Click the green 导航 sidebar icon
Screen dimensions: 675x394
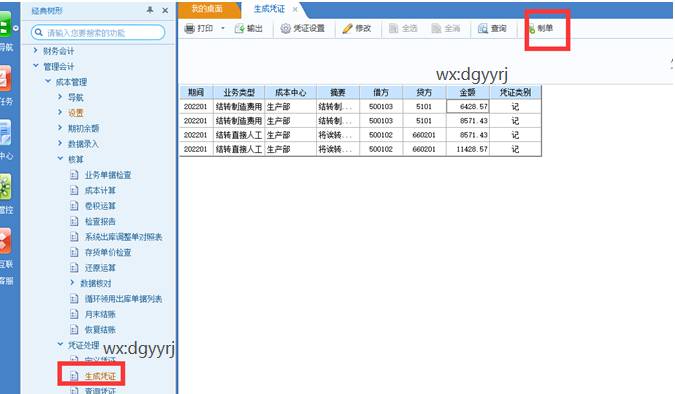pos(6,25)
